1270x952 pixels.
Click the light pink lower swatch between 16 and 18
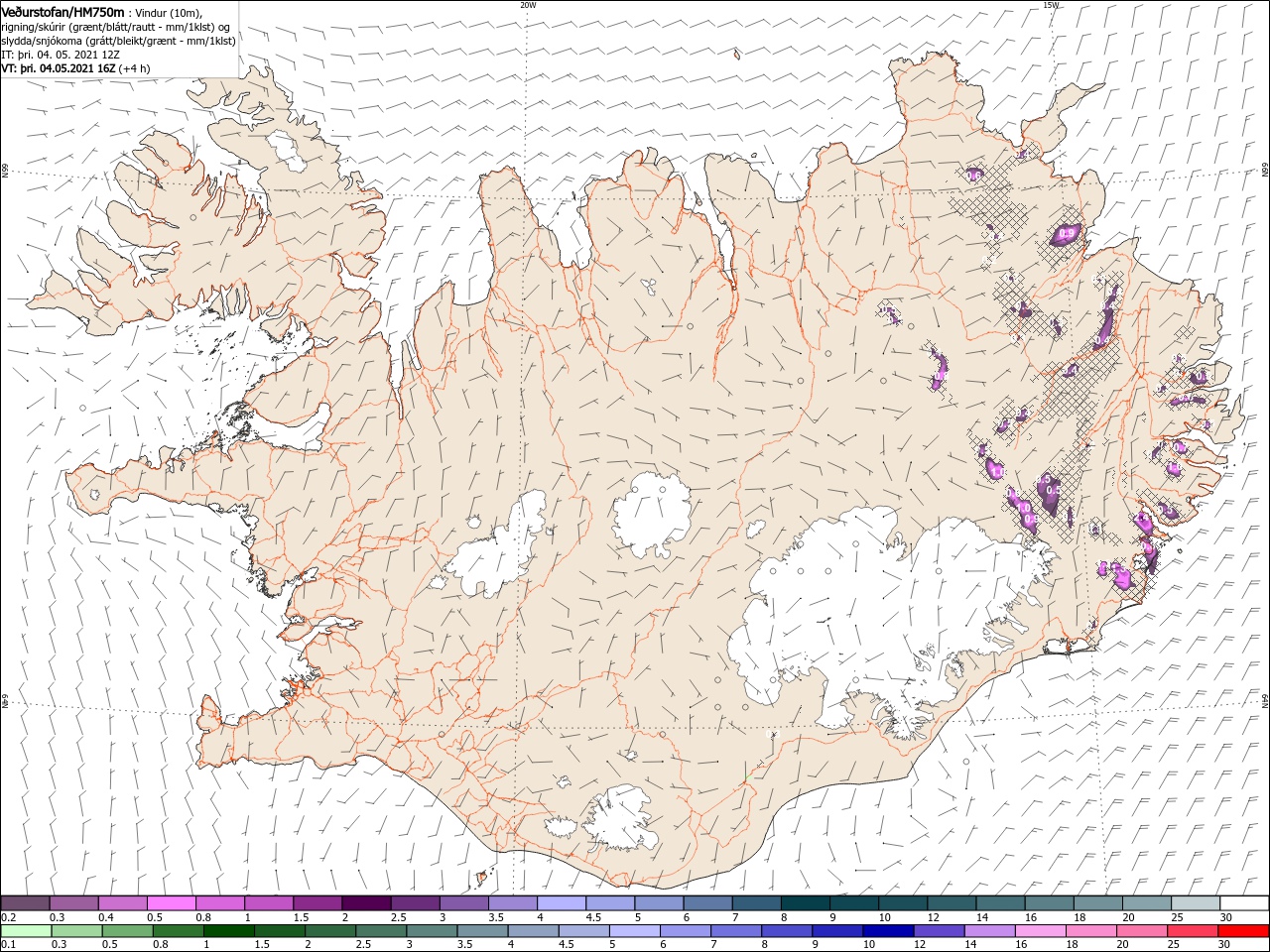pyautogui.click(x=1040, y=931)
